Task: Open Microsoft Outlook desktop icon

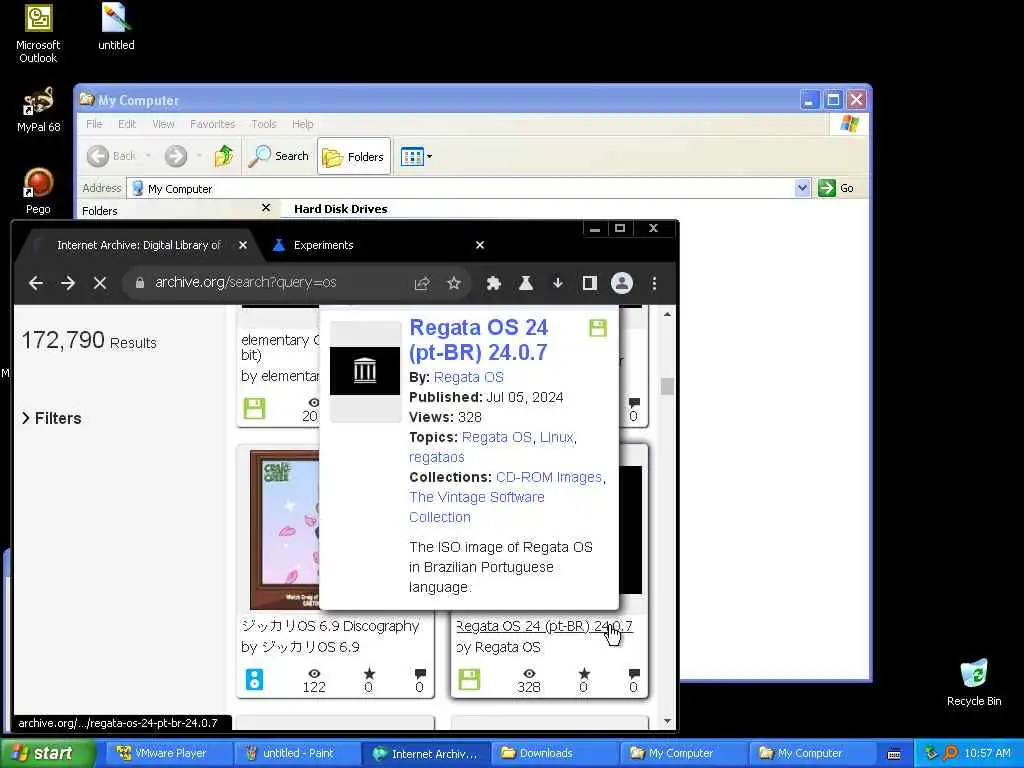Action: tap(39, 33)
